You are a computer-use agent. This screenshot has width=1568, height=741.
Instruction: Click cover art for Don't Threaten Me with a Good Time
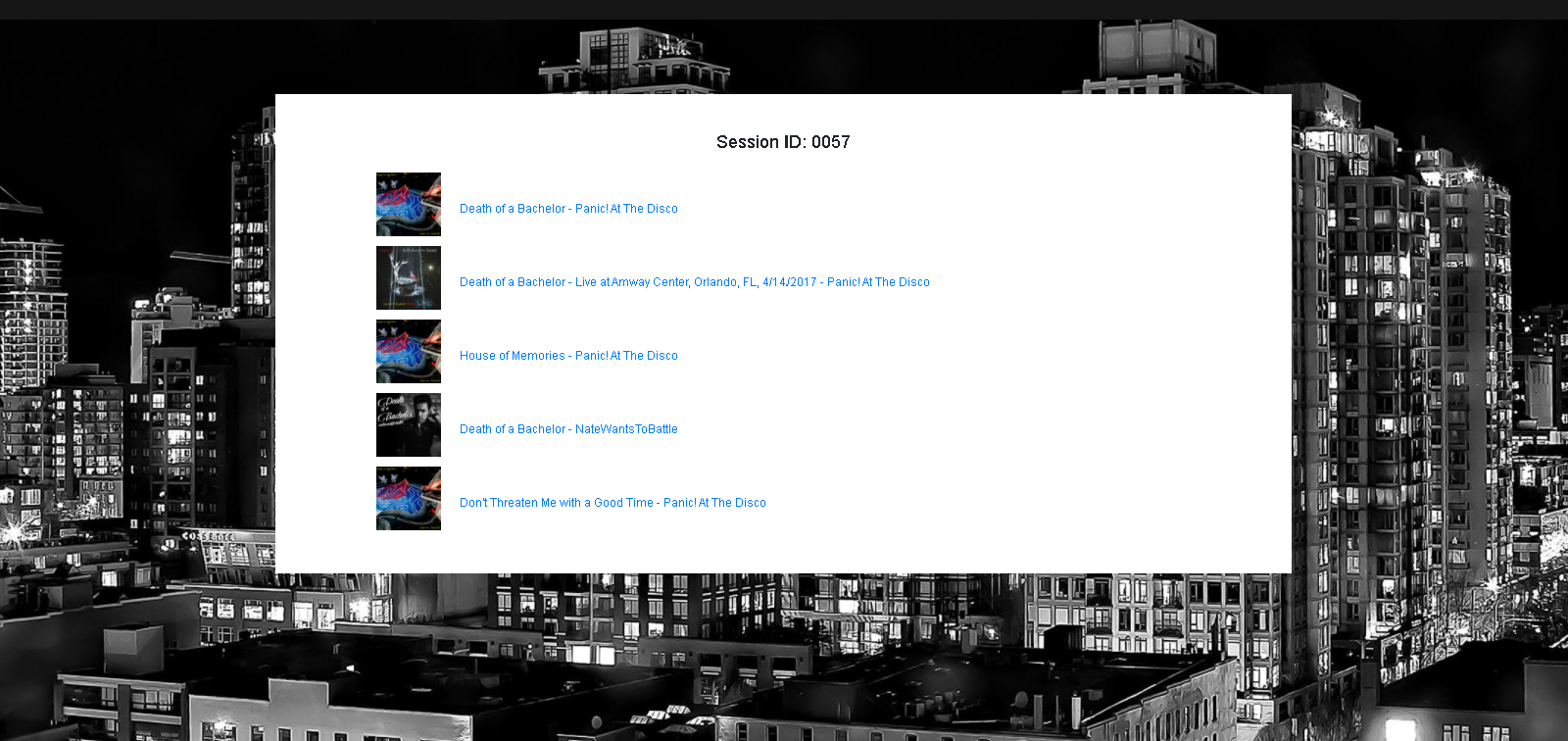coord(409,499)
